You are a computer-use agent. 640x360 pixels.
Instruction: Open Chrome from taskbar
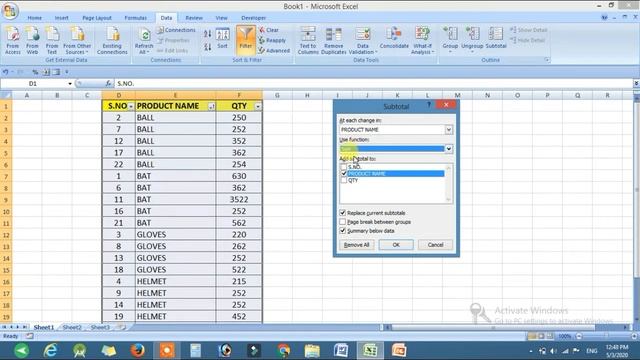pos(284,350)
